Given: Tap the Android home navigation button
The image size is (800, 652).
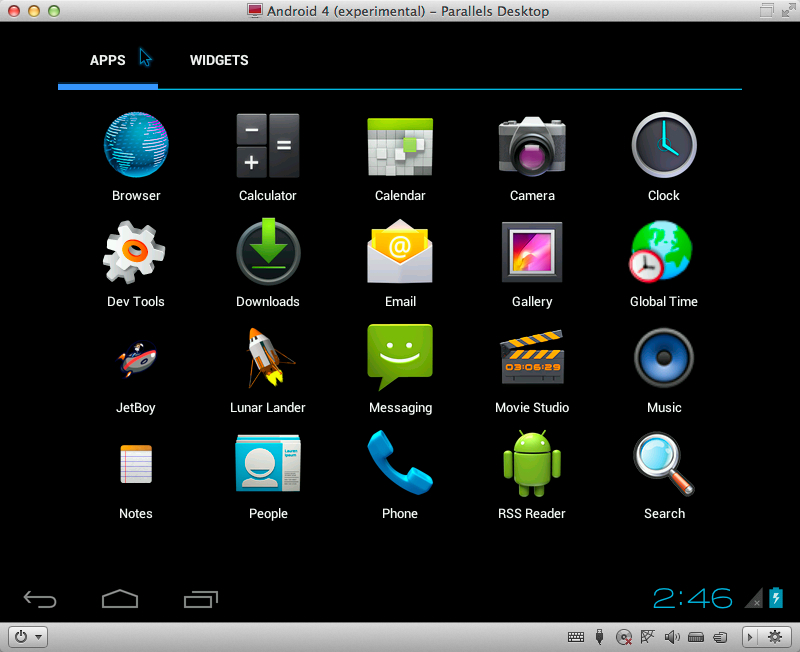Looking at the screenshot, I should pos(120,599).
